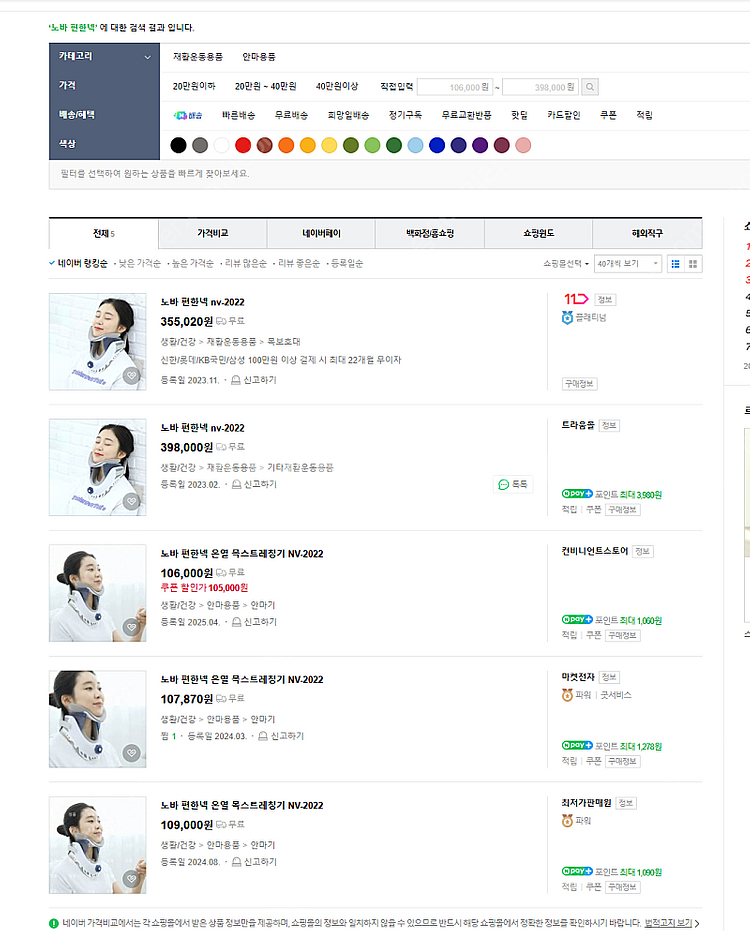This screenshot has width=750, height=931.
Task: Click 플래티넘 grade medal icon
Action: pos(567,318)
